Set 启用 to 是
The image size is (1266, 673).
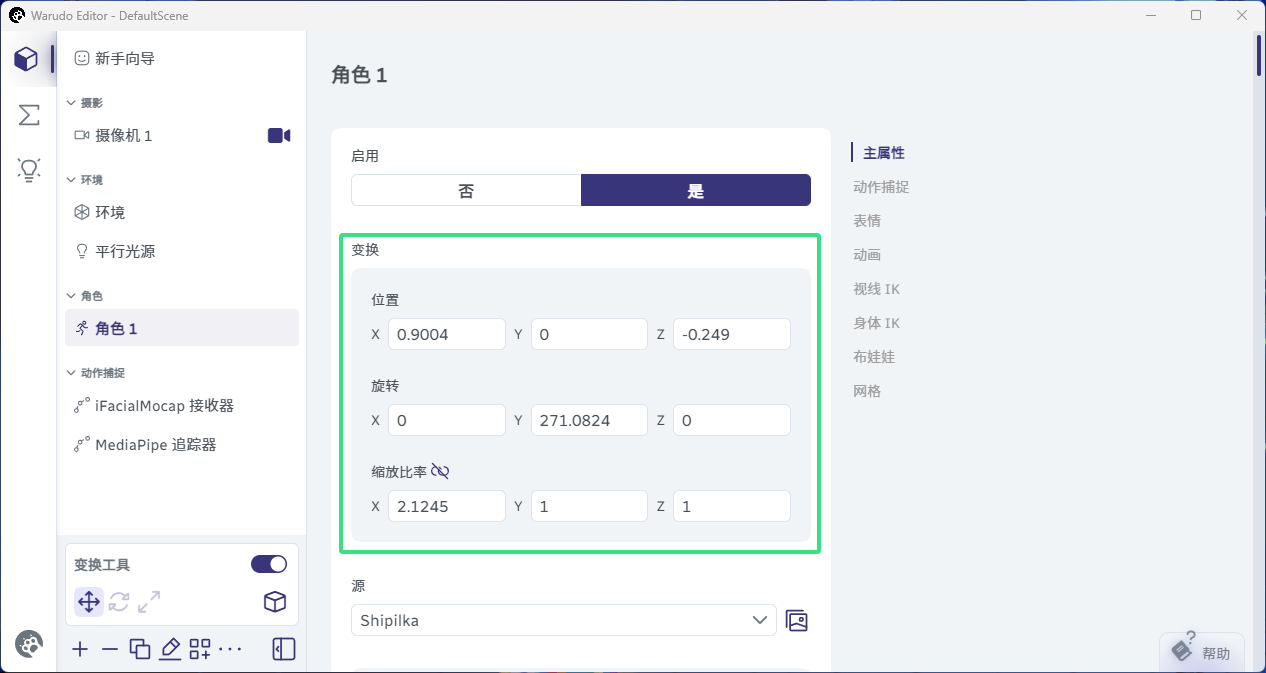coord(696,191)
